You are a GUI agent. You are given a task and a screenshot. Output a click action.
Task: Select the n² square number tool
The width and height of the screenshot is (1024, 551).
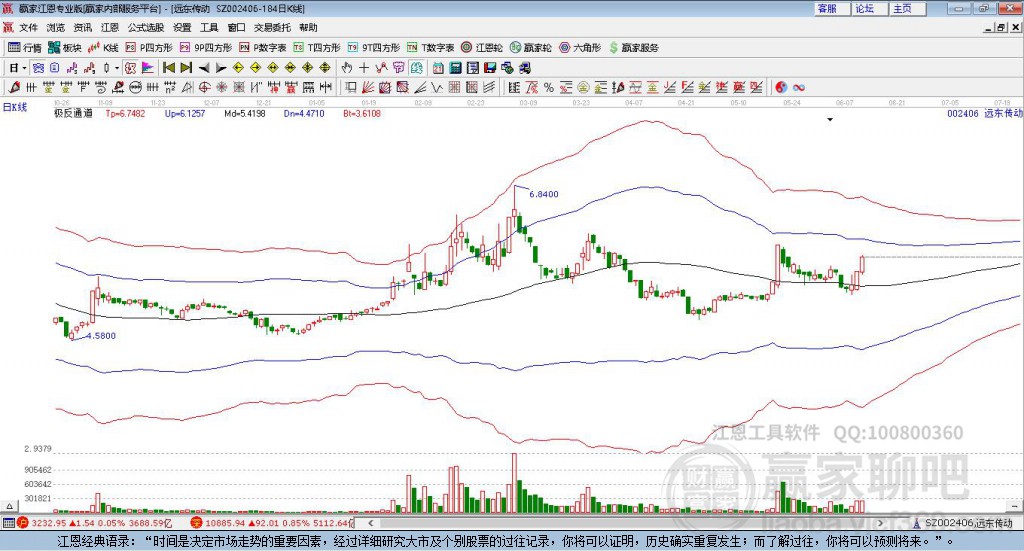coord(170,87)
